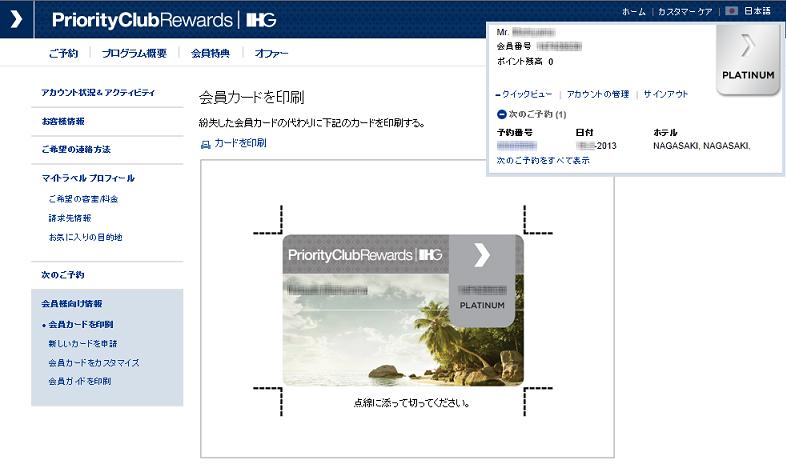Open カスタマーケア link

pos(685,12)
